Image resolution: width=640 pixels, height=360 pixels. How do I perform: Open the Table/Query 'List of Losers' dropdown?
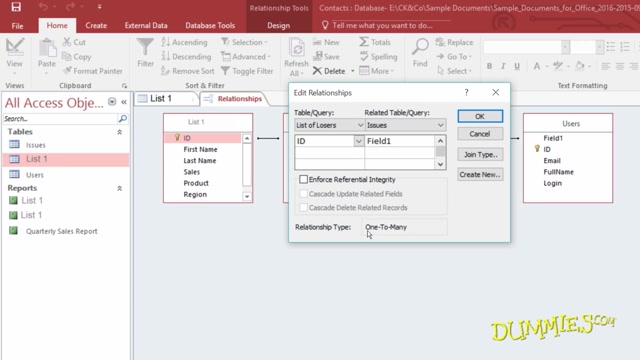click(x=360, y=125)
